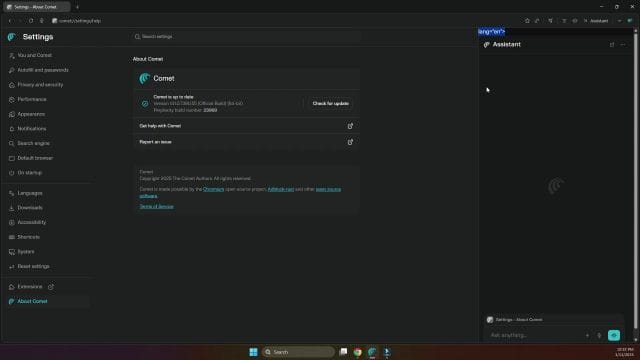Open the Terms of Service link
The width and height of the screenshot is (640, 360).
(x=156, y=207)
